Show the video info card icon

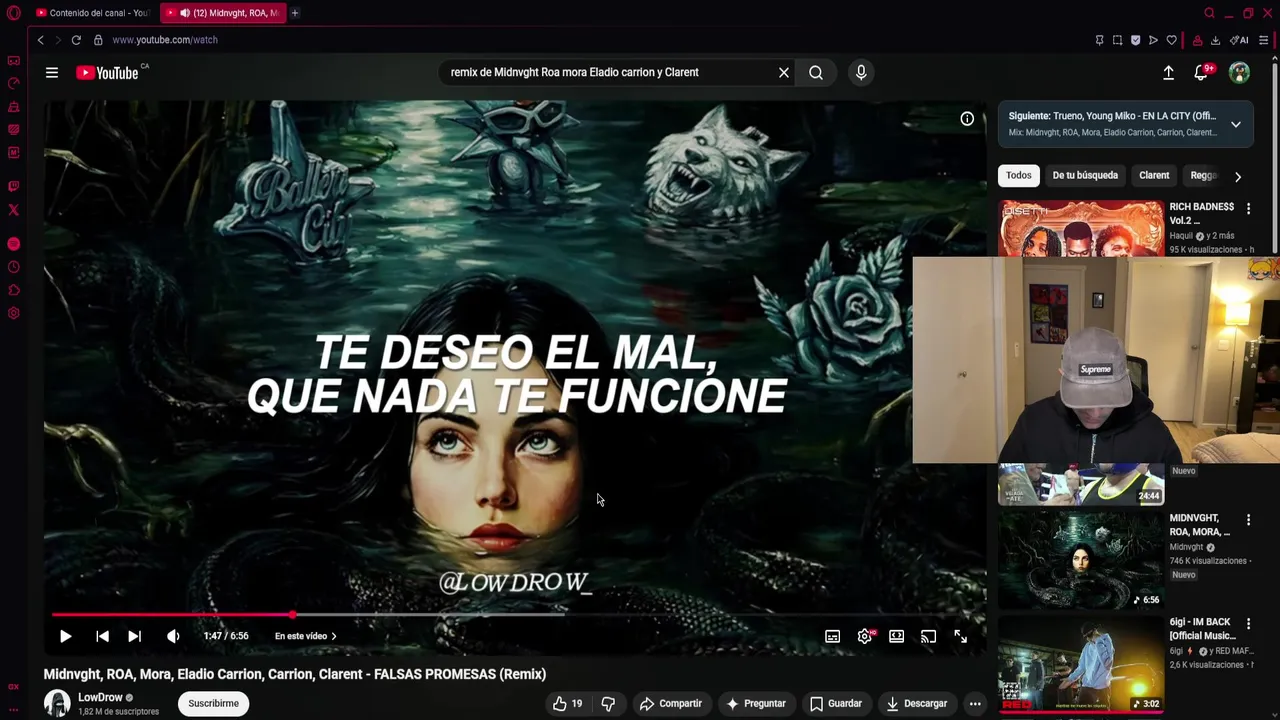(967, 119)
